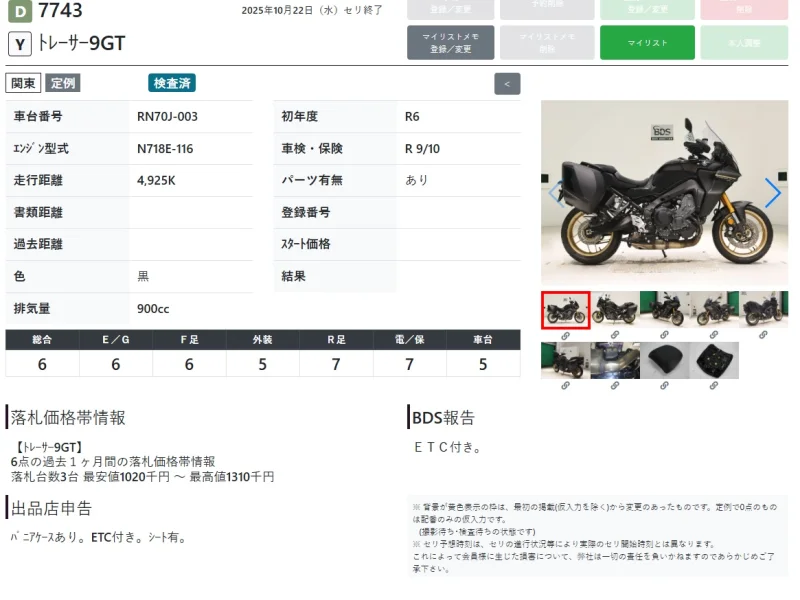Viewport: 800px width, 600px height.
Task: Click the 関東 region tag
Action: pos(23,83)
